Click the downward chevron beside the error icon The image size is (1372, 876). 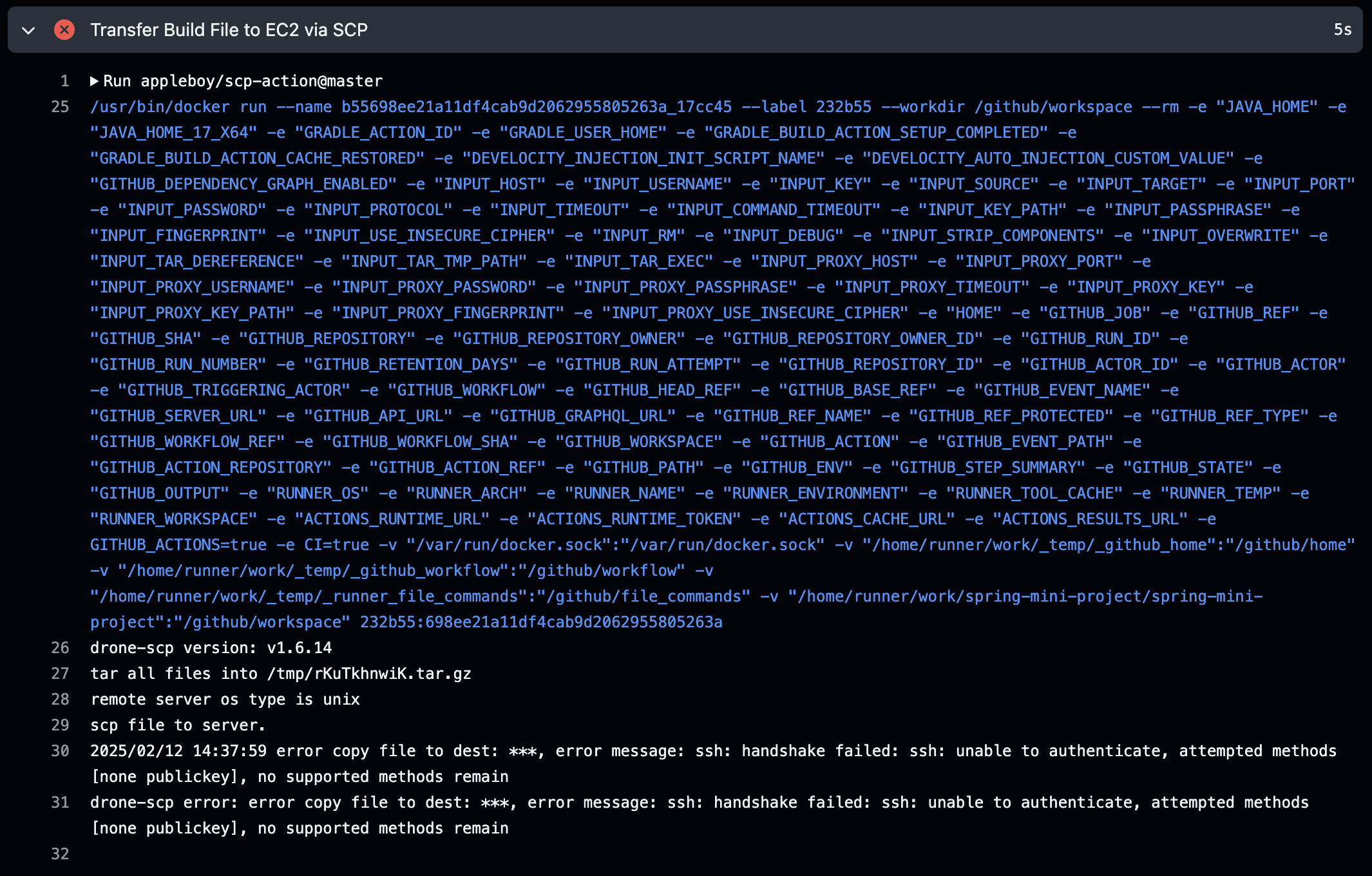click(28, 30)
